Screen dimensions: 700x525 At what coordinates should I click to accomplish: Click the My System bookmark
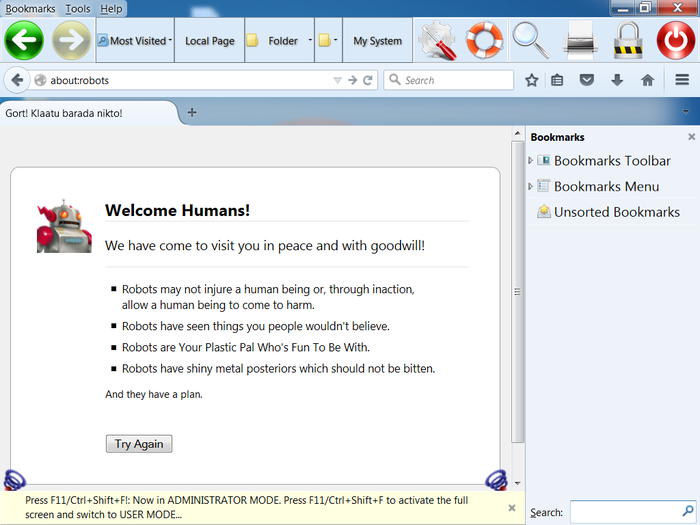[x=378, y=41]
